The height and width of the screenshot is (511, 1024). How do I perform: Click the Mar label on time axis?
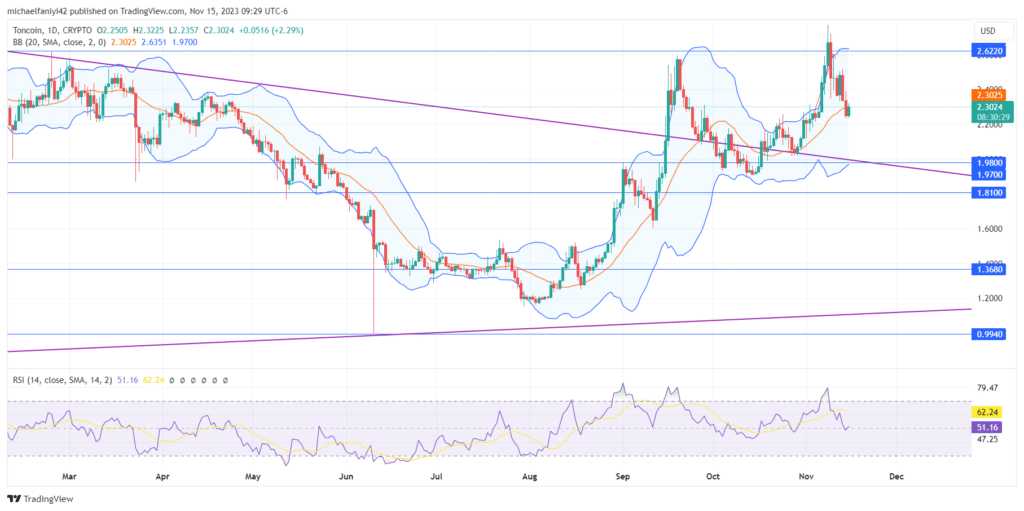coord(69,476)
